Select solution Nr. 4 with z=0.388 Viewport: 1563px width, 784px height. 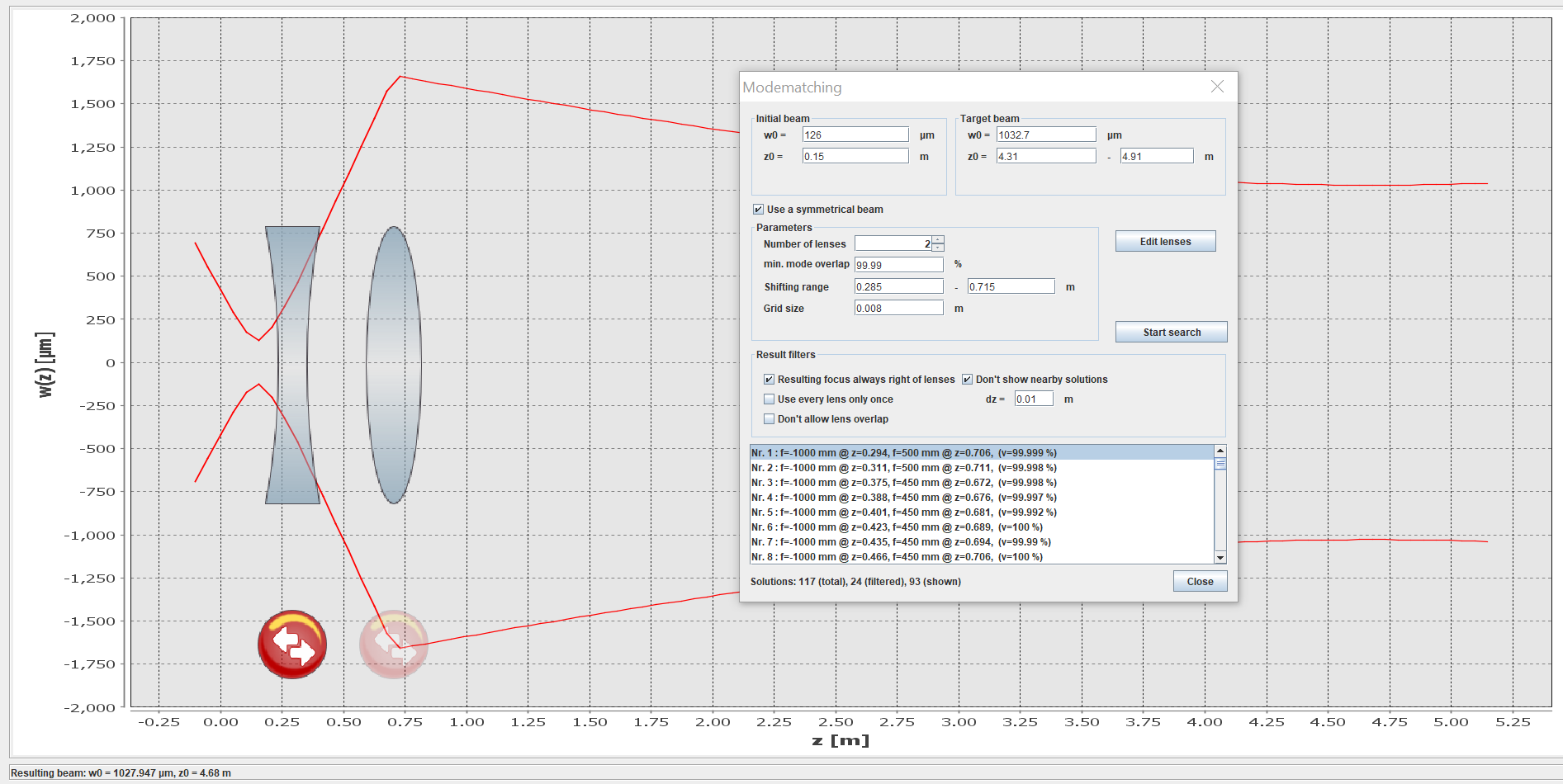point(982,498)
